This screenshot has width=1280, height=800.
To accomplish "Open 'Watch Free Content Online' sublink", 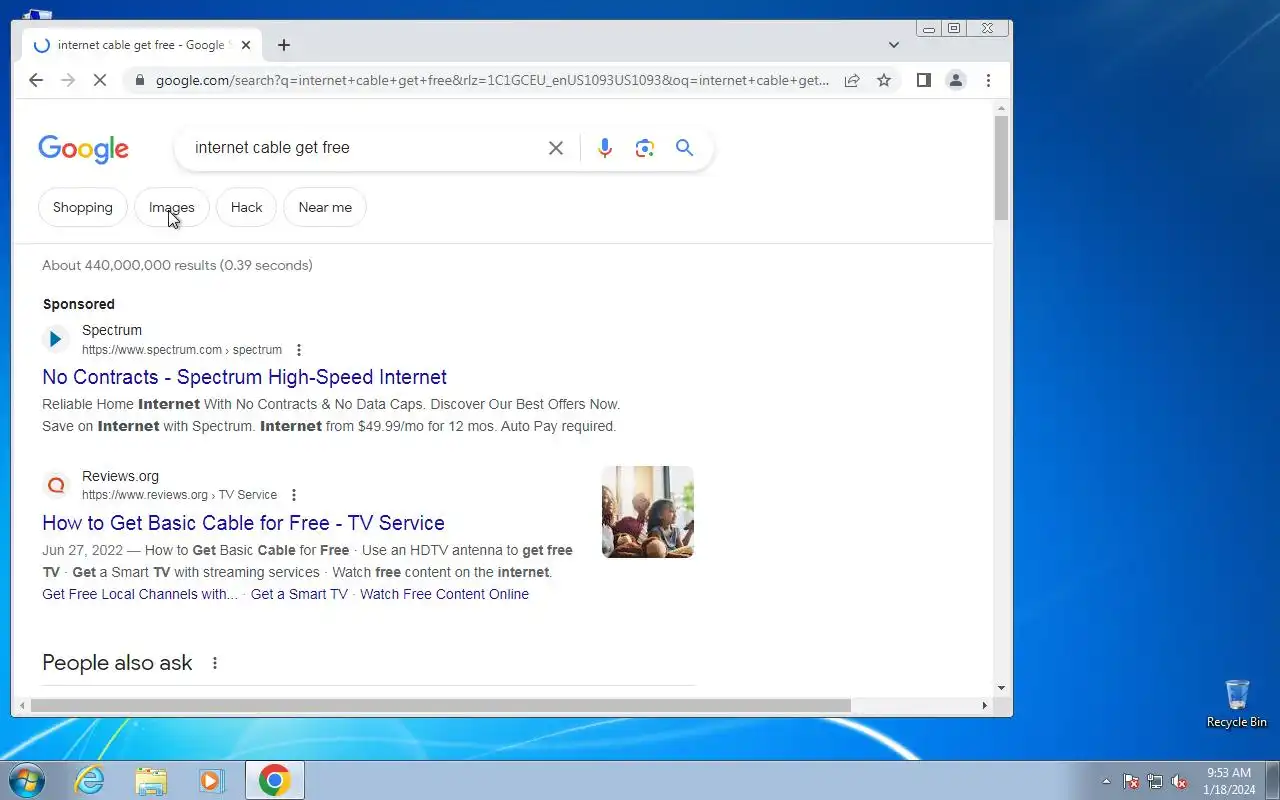I will click(x=444, y=594).
